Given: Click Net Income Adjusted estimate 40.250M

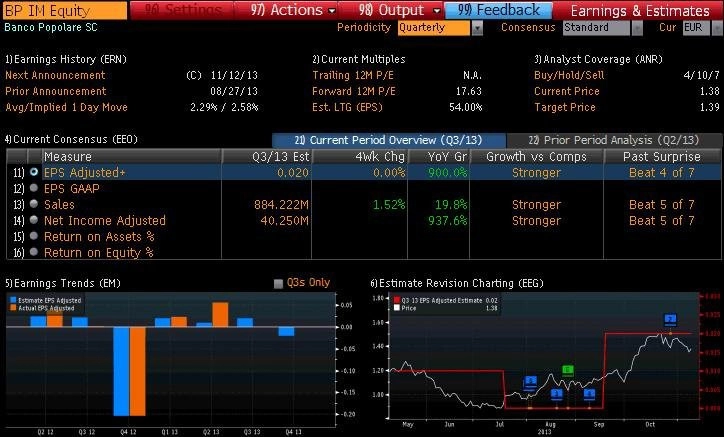Looking at the screenshot, I should coord(284,220).
